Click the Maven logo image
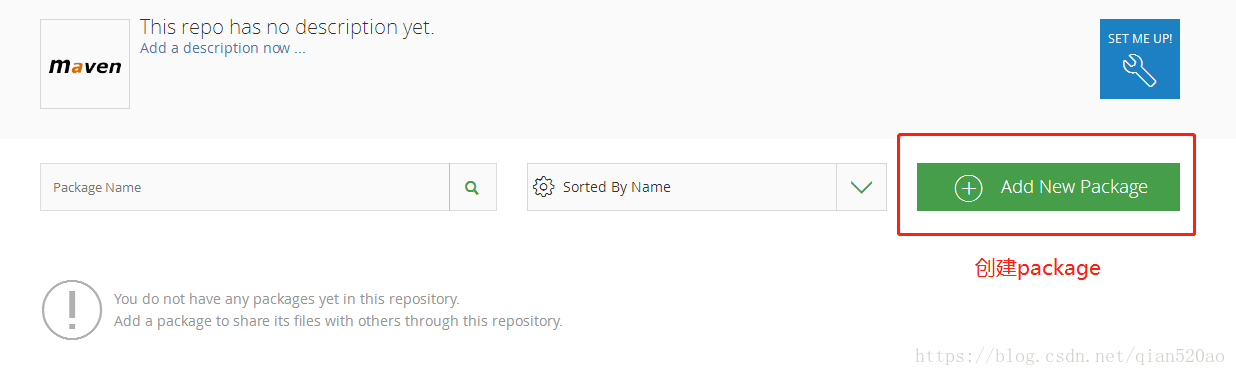 click(x=85, y=64)
